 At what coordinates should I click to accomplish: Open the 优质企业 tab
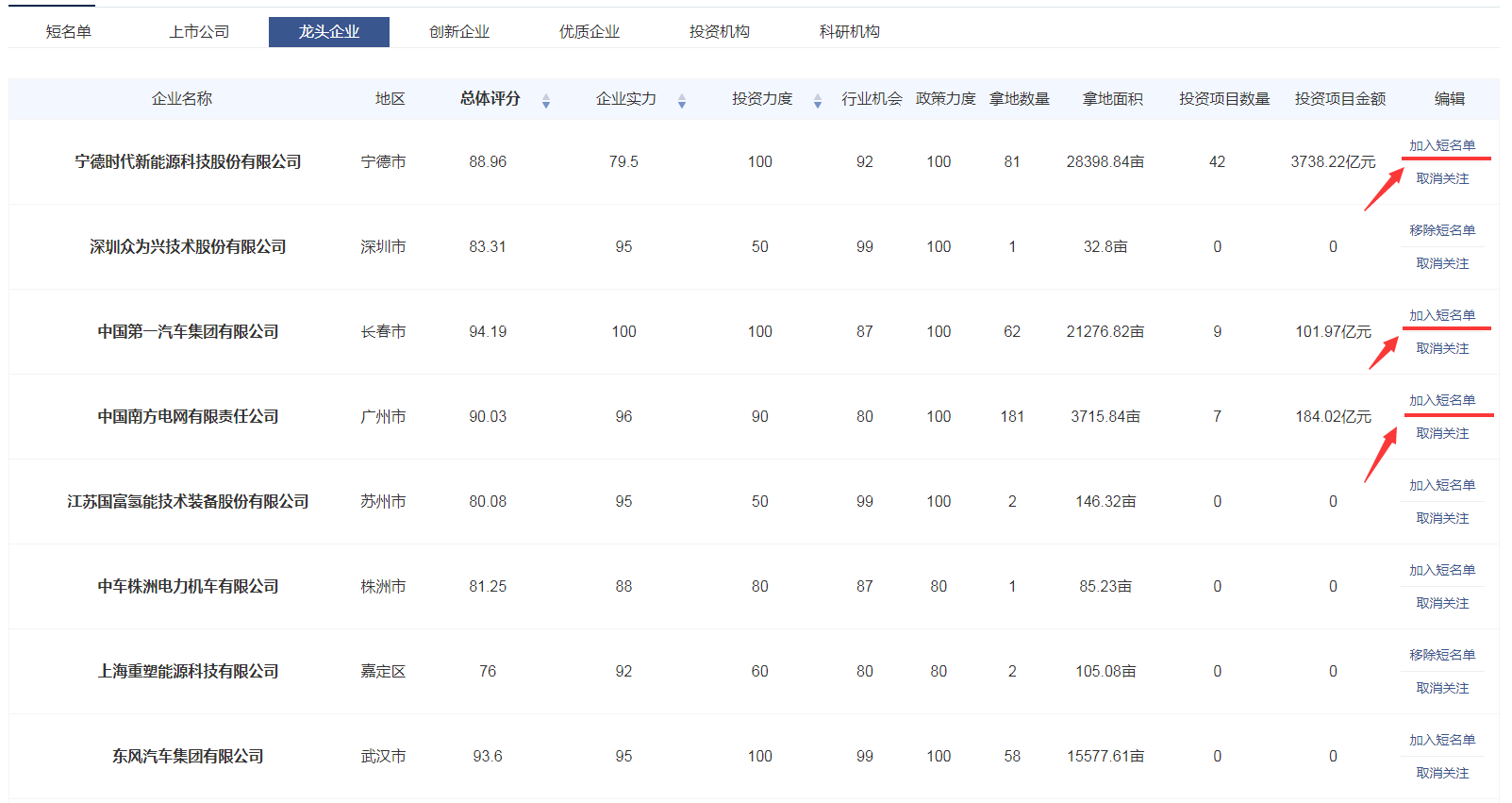point(590,32)
